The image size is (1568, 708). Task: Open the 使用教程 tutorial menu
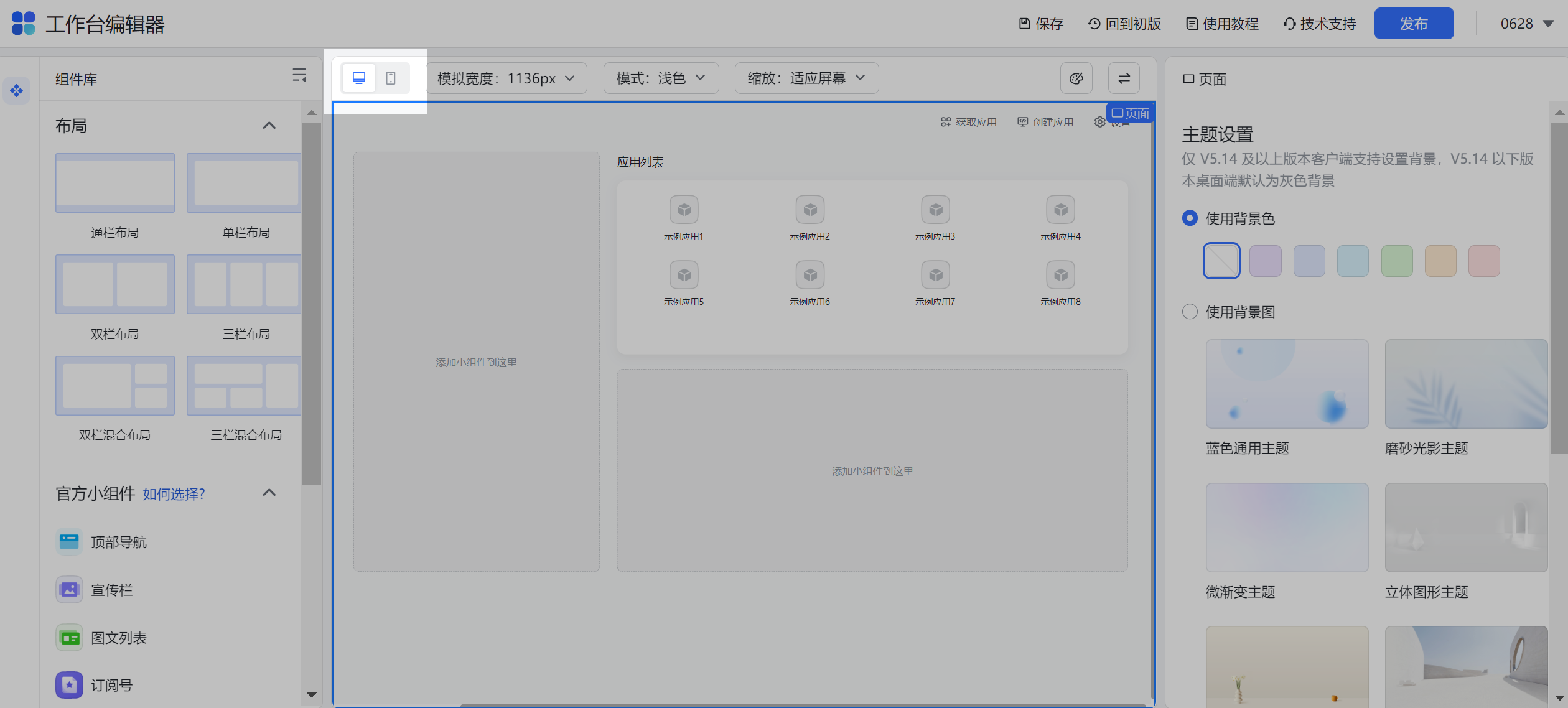coord(1220,24)
